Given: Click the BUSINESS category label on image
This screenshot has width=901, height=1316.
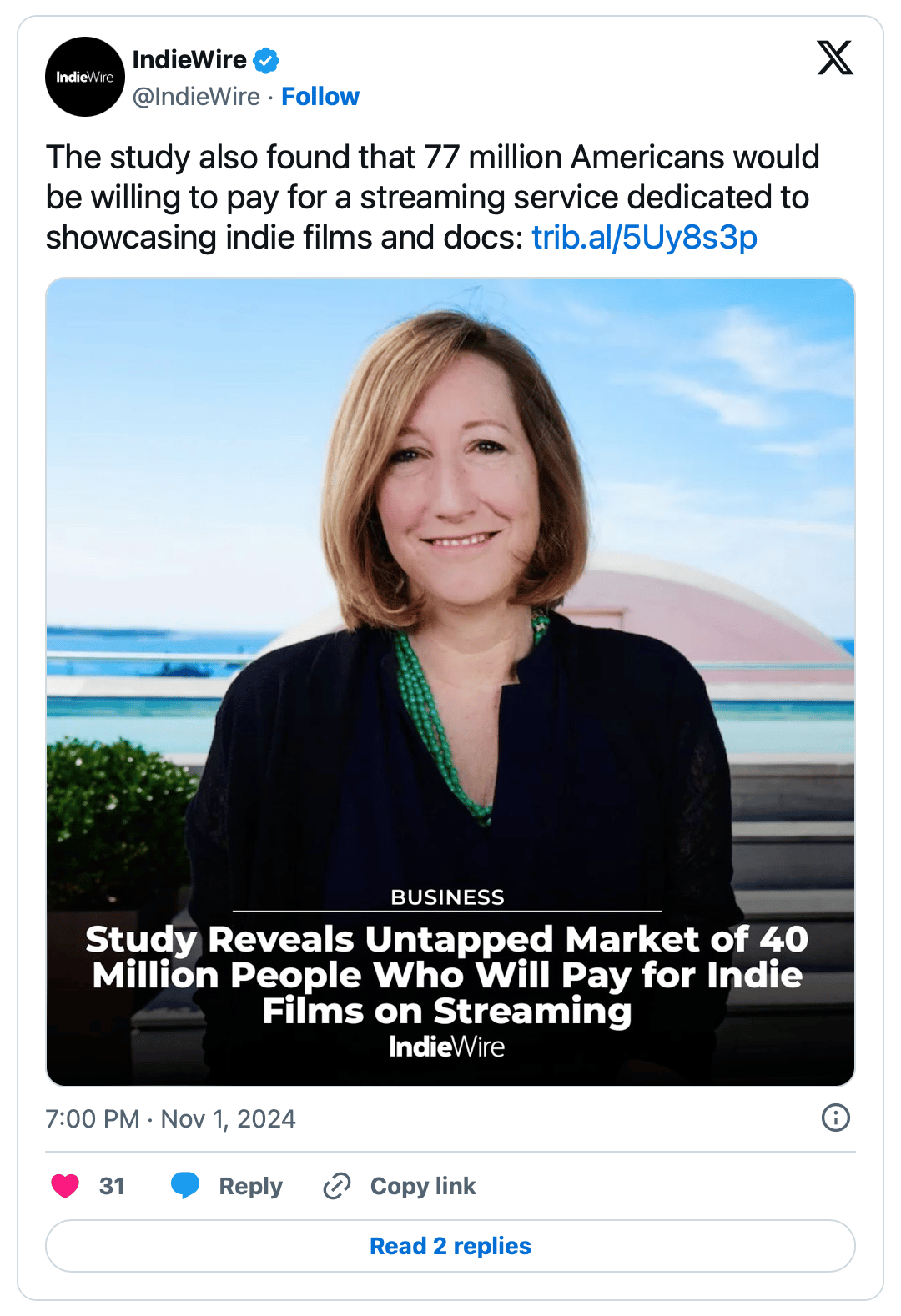Looking at the screenshot, I should click(x=447, y=897).
